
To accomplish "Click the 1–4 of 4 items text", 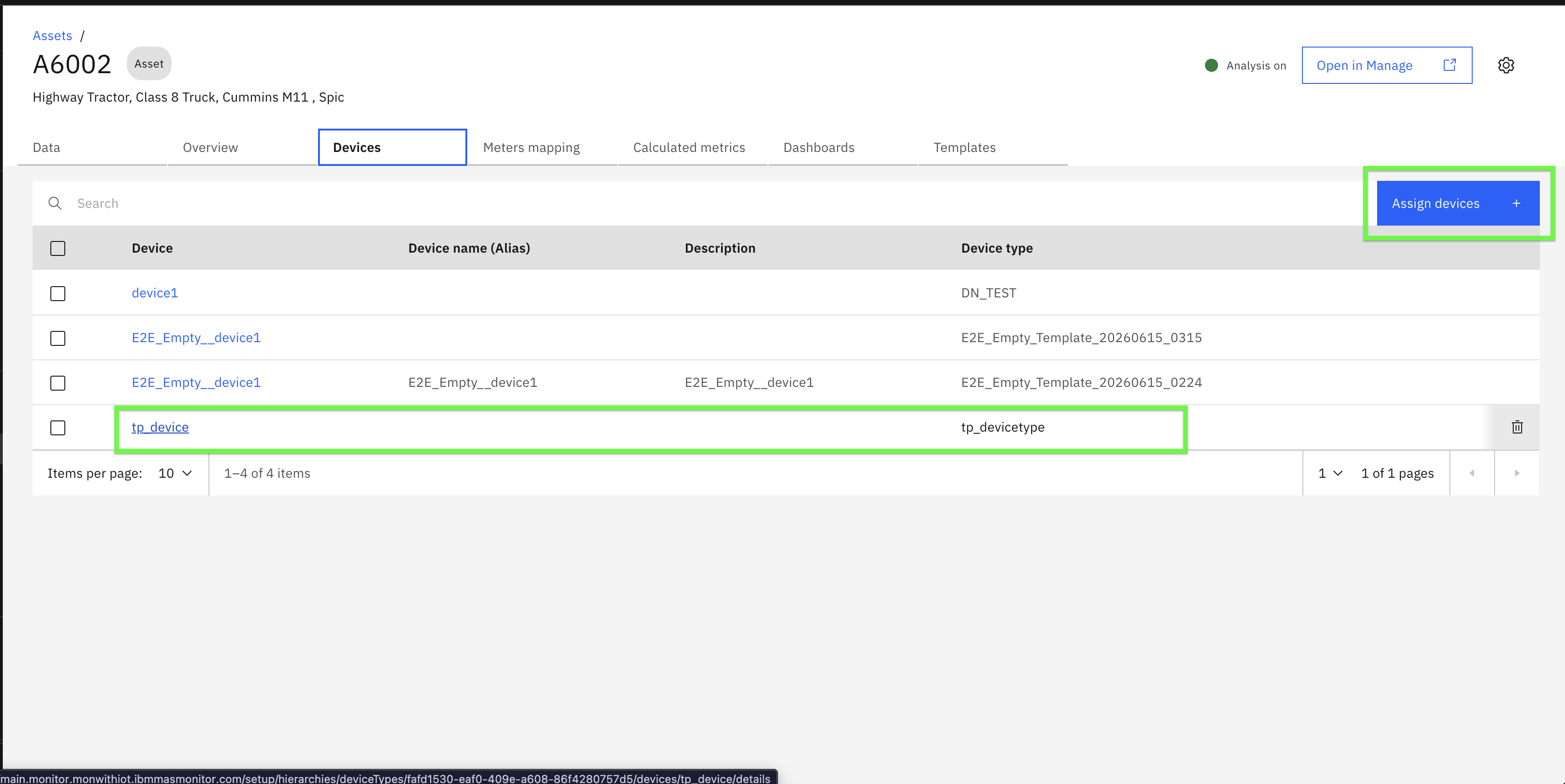I will point(267,473).
